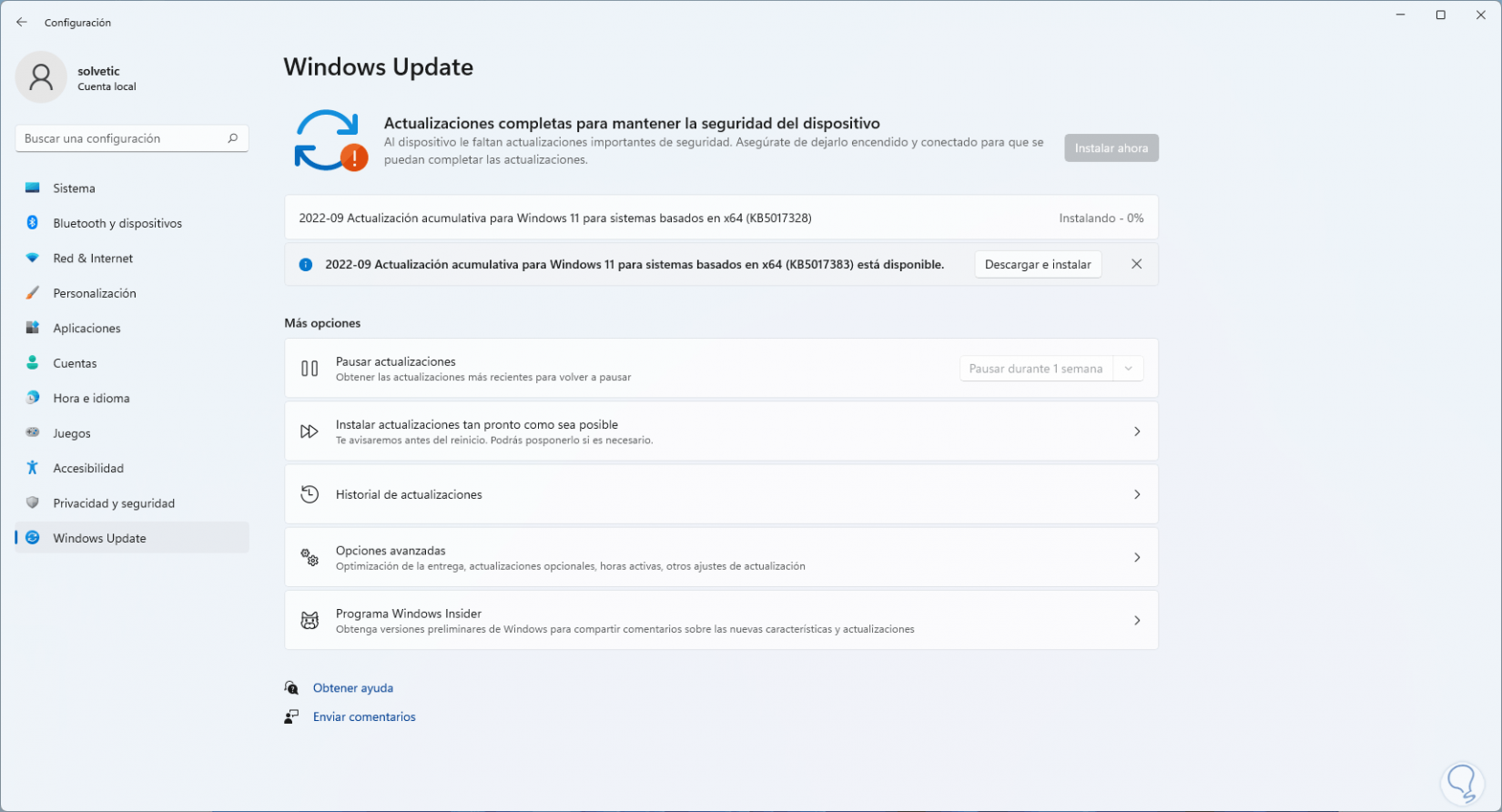Dismiss the KB5017383 update notification
The width and height of the screenshot is (1502, 812).
(x=1136, y=264)
